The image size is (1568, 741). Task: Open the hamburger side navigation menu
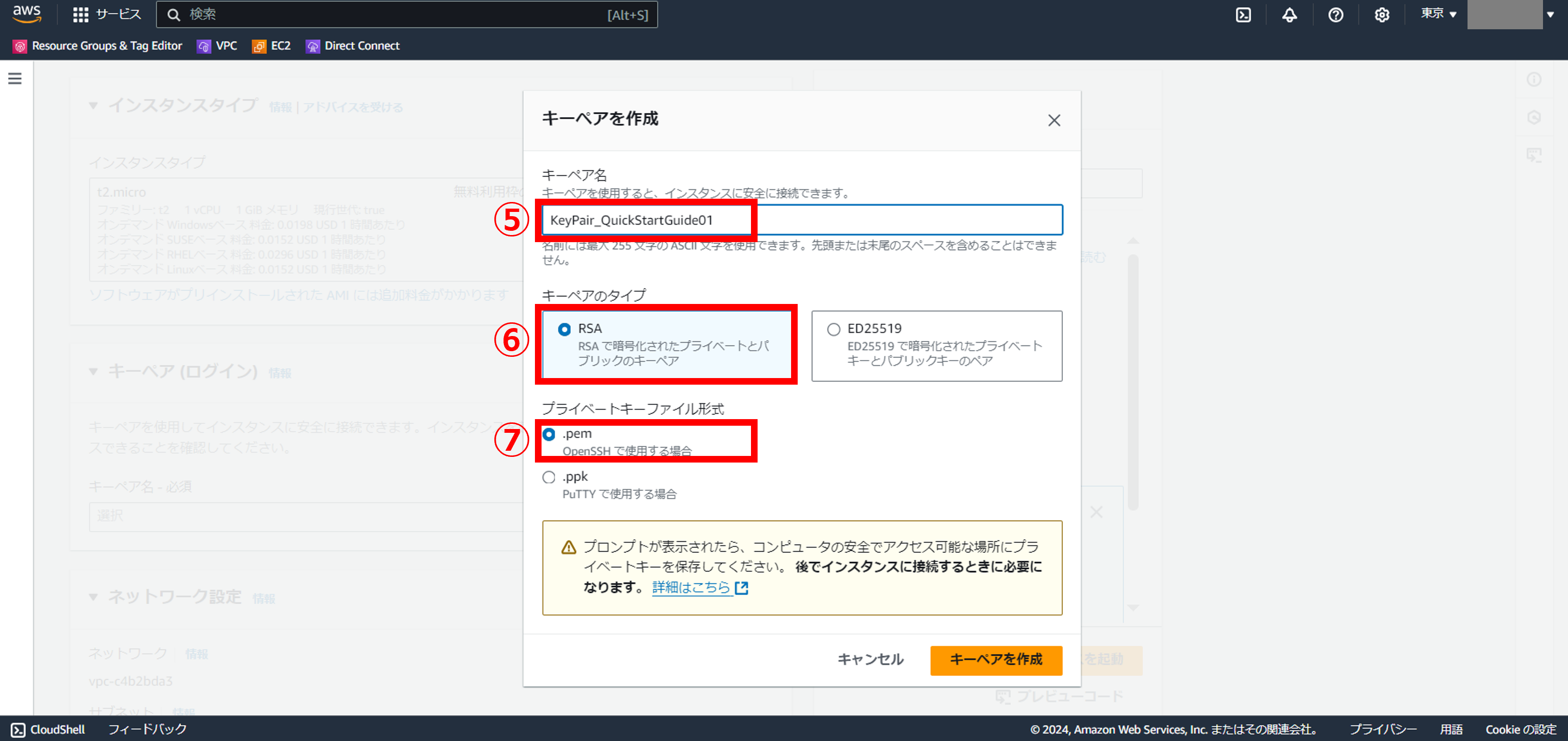point(15,78)
